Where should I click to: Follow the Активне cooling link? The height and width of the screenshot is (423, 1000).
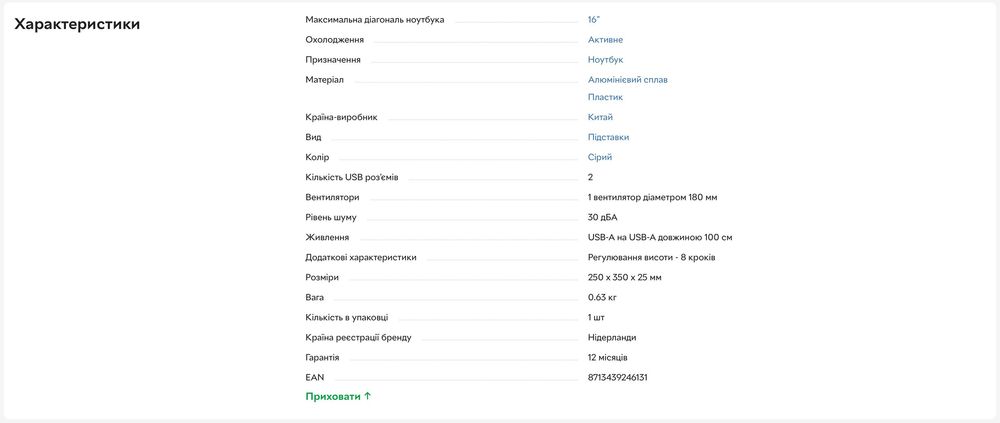coord(605,40)
